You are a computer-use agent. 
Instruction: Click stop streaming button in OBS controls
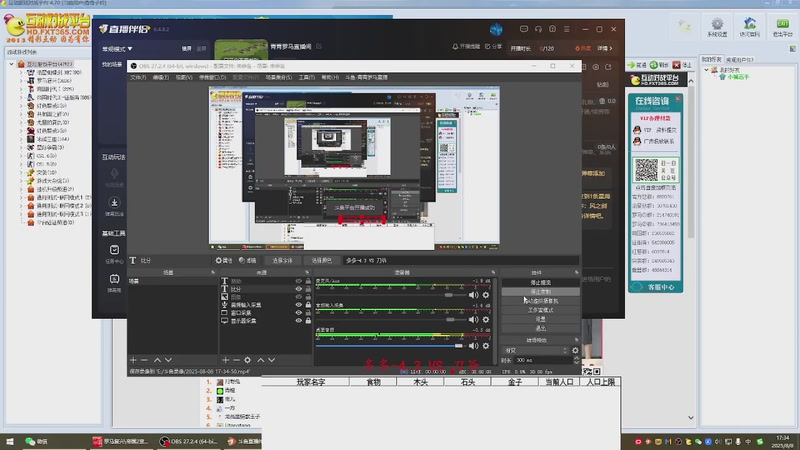pyautogui.click(x=540, y=283)
